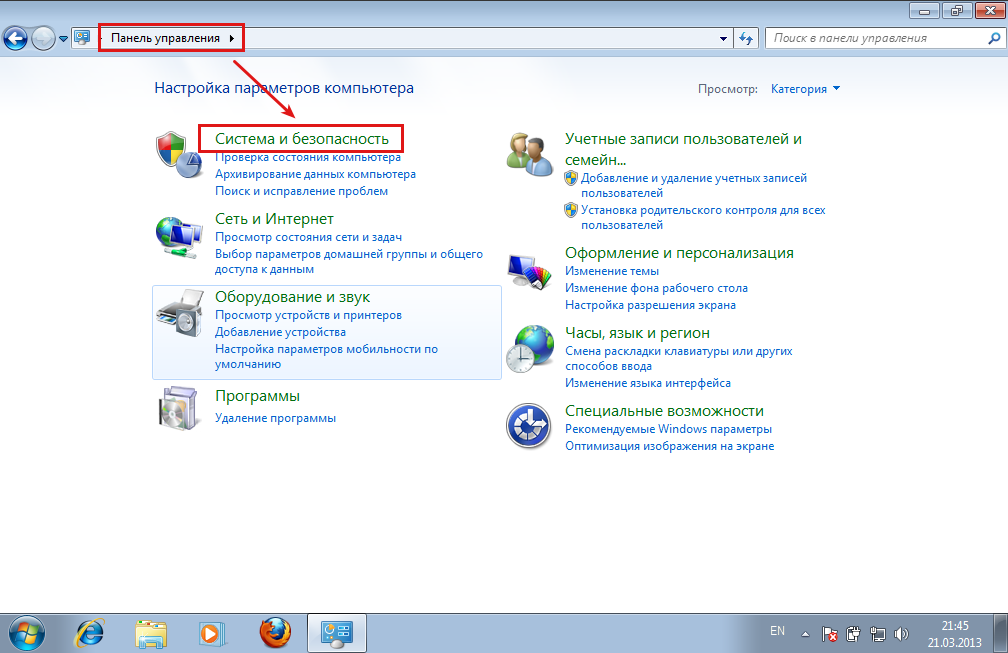Screen dimensions: 1008x653
Task: Open the Network and Internet globe icon
Action: click(179, 236)
